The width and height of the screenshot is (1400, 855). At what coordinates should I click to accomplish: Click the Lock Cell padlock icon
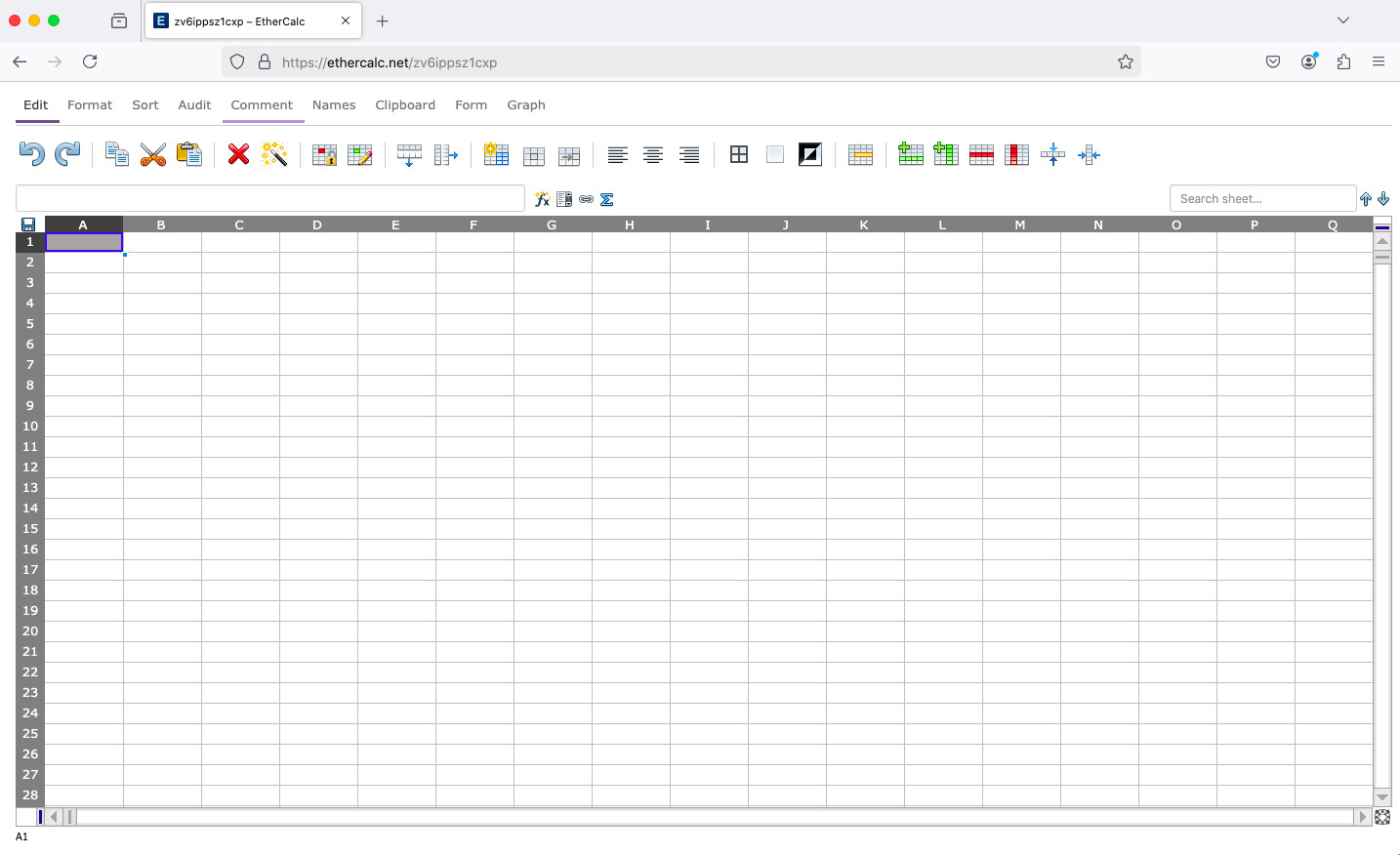coord(324,154)
